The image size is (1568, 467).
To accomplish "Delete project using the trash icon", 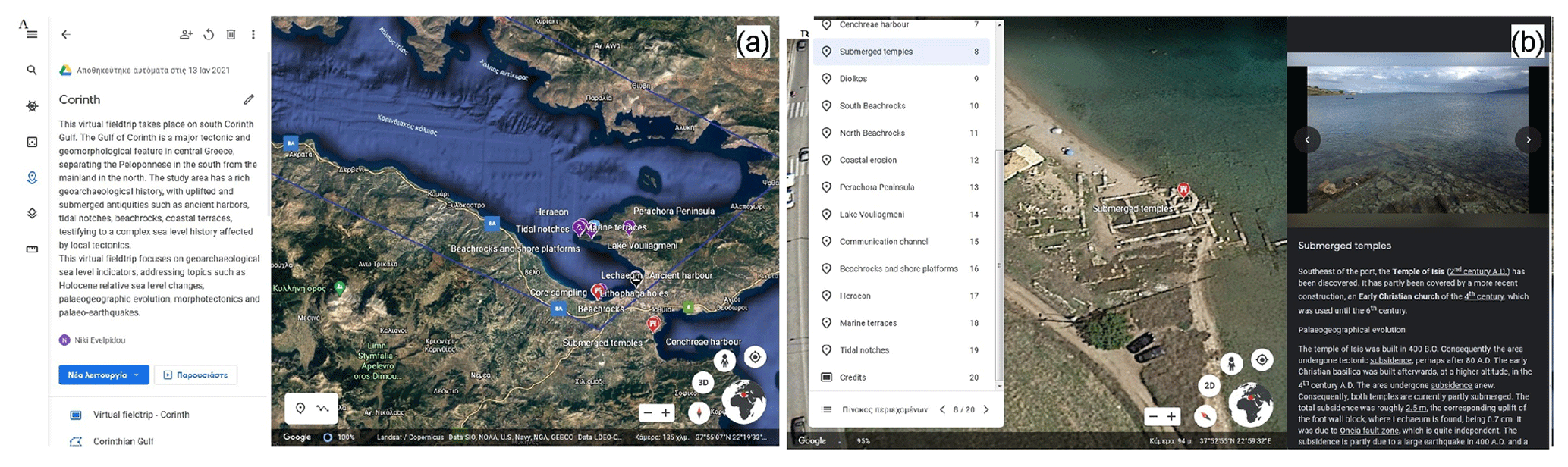I will [x=231, y=34].
